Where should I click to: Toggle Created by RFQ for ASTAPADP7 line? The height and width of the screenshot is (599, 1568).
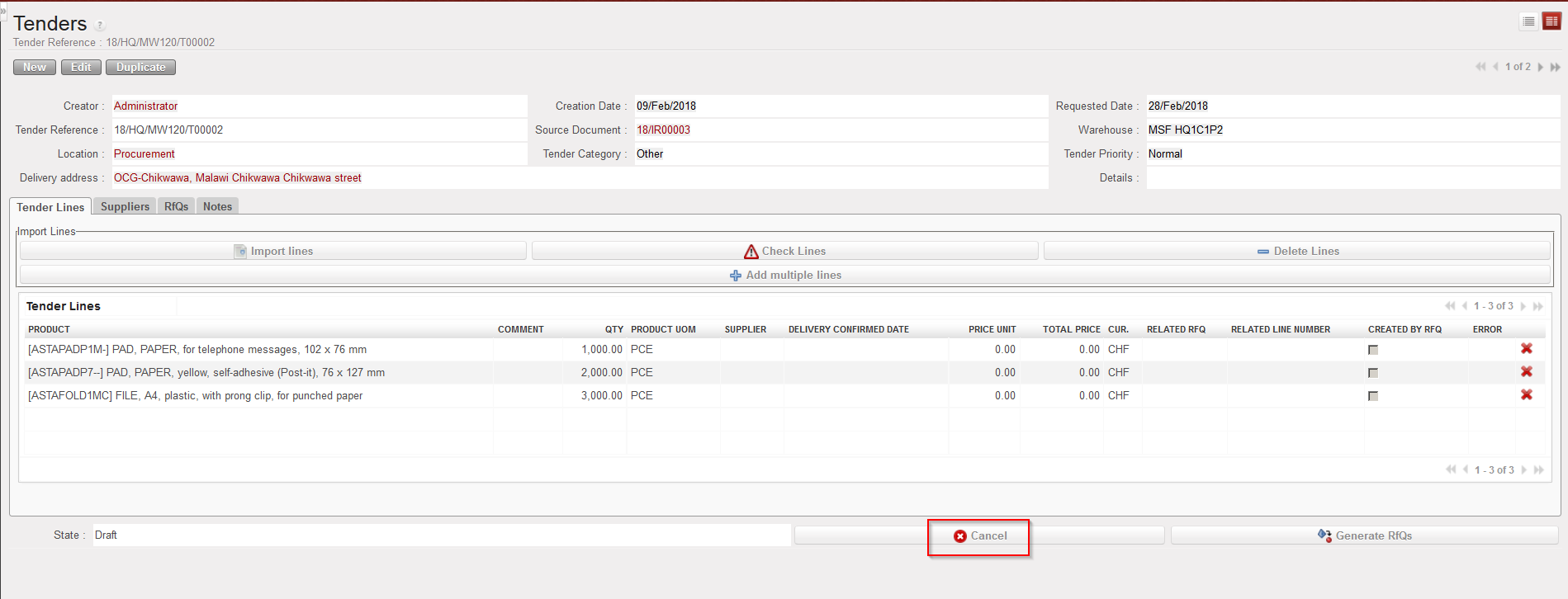[x=1373, y=373]
